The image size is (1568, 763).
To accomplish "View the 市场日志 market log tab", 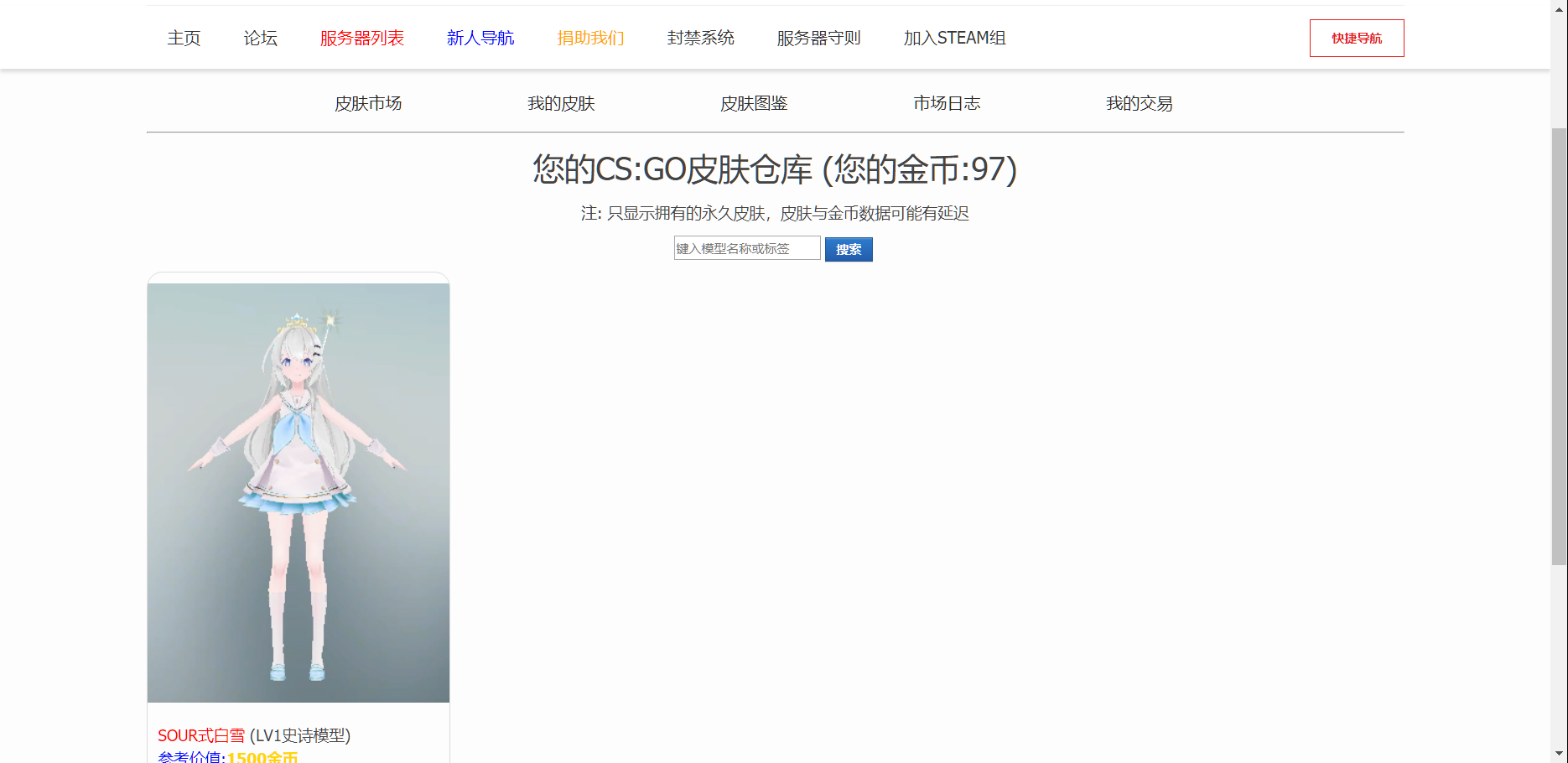I will tap(947, 103).
